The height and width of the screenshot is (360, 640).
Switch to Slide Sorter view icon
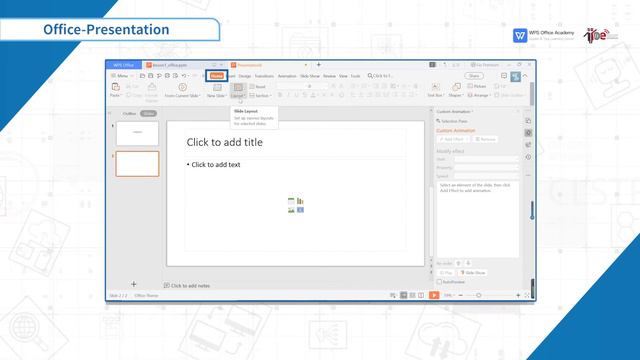tap(413, 295)
